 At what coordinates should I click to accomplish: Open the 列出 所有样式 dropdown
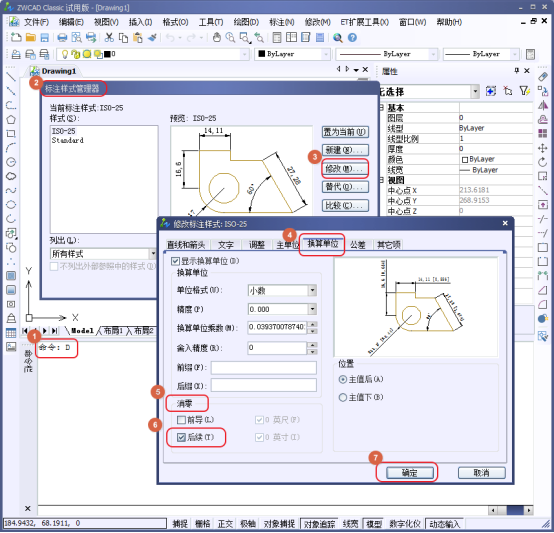(153, 254)
